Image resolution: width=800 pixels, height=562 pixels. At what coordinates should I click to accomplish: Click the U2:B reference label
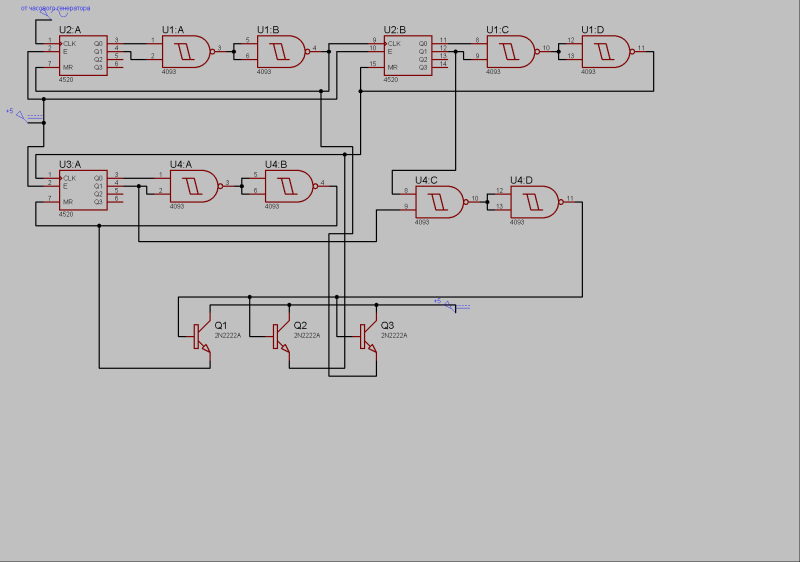(x=395, y=30)
